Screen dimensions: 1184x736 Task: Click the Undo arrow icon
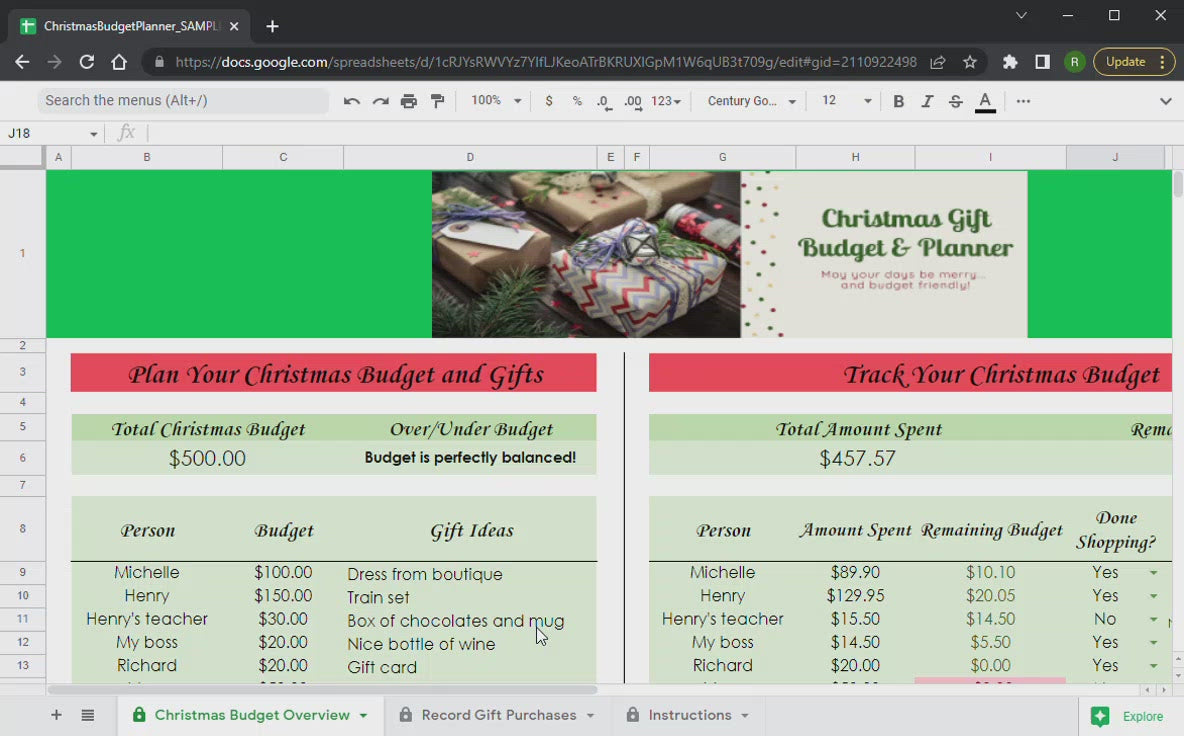point(351,101)
